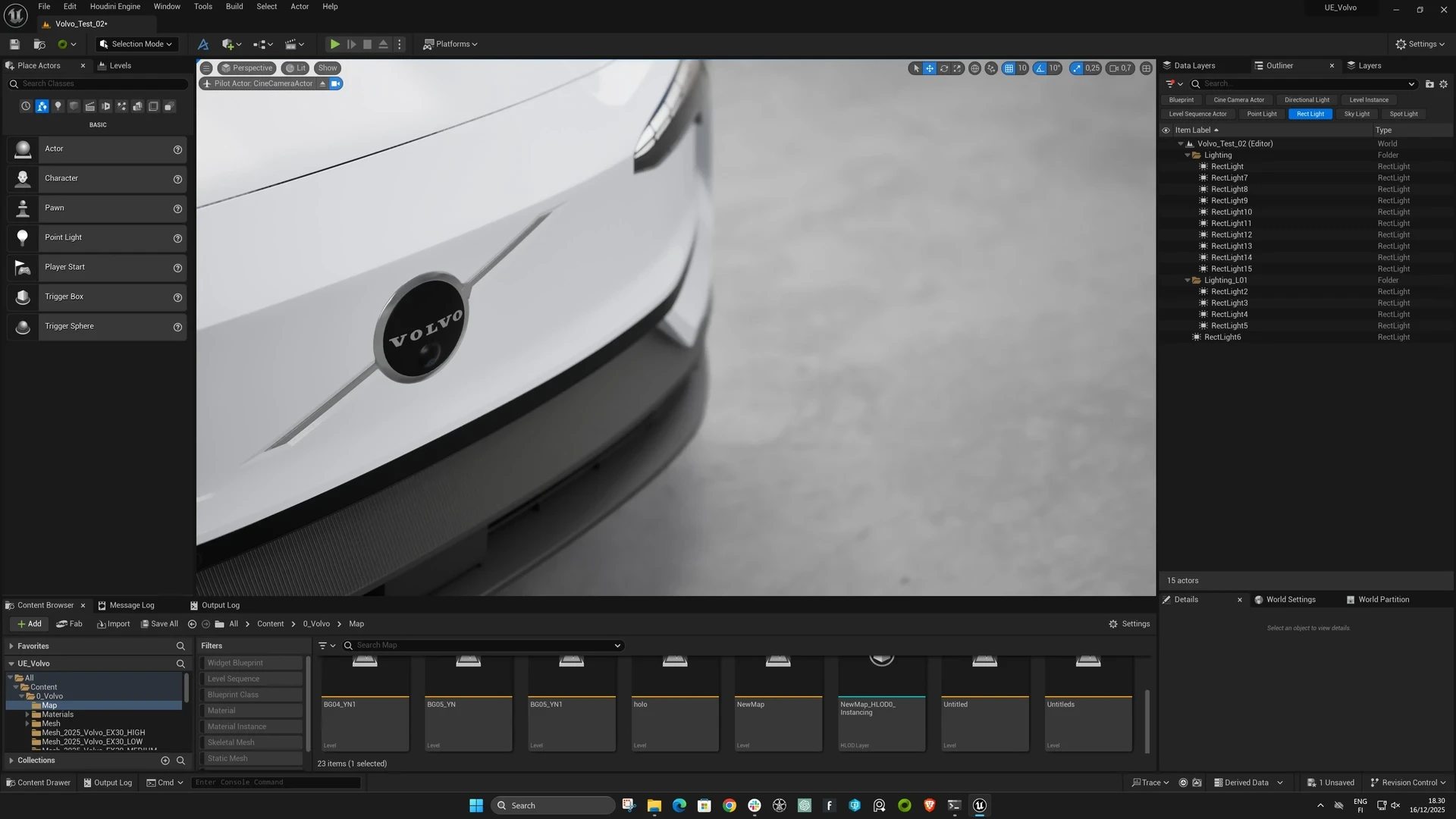
Task: Click the Play in editor button
Action: 334,44
